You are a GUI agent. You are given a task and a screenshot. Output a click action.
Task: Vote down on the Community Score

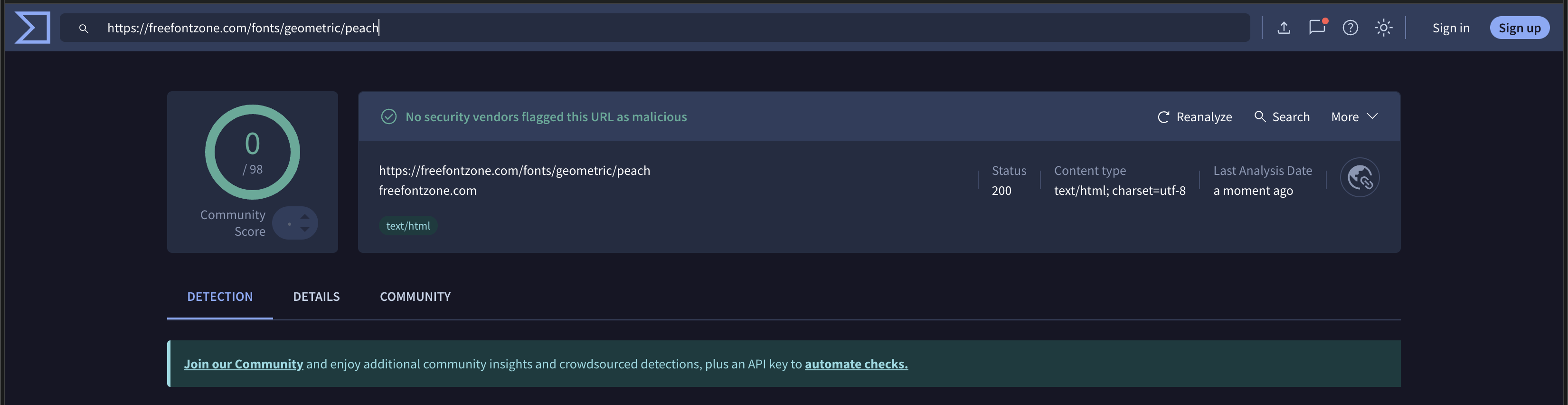[x=305, y=230]
